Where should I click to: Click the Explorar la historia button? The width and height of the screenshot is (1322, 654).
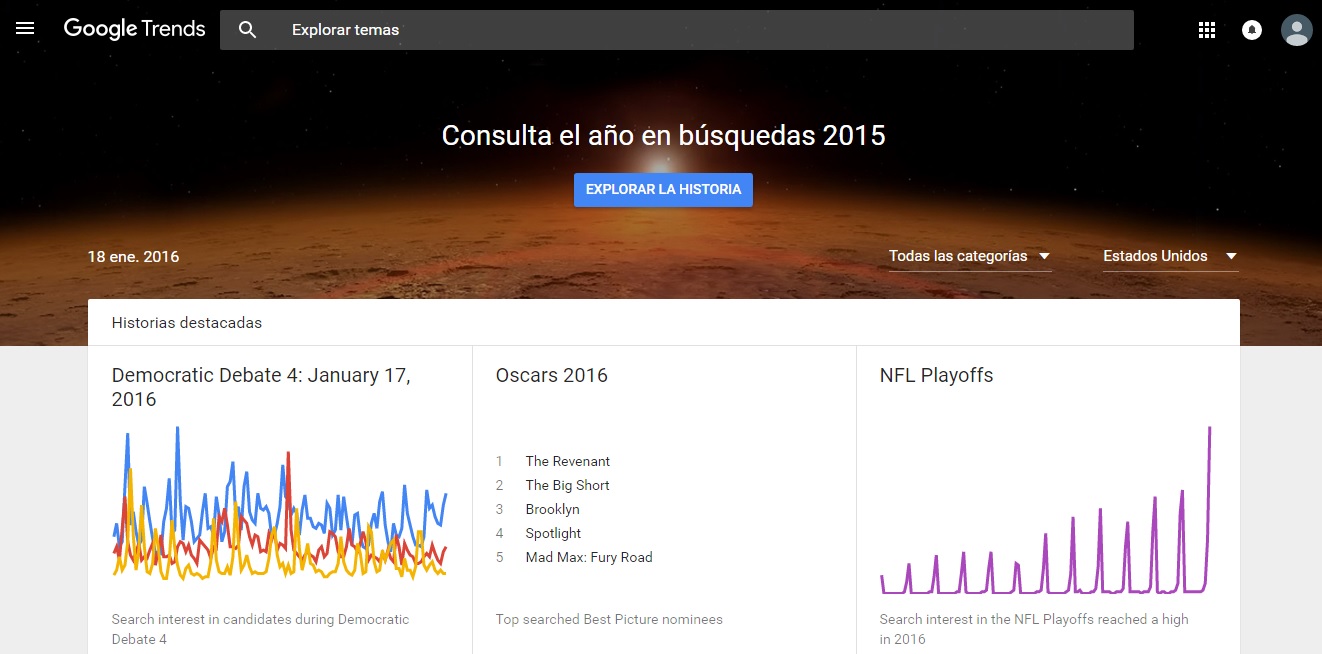coord(663,189)
